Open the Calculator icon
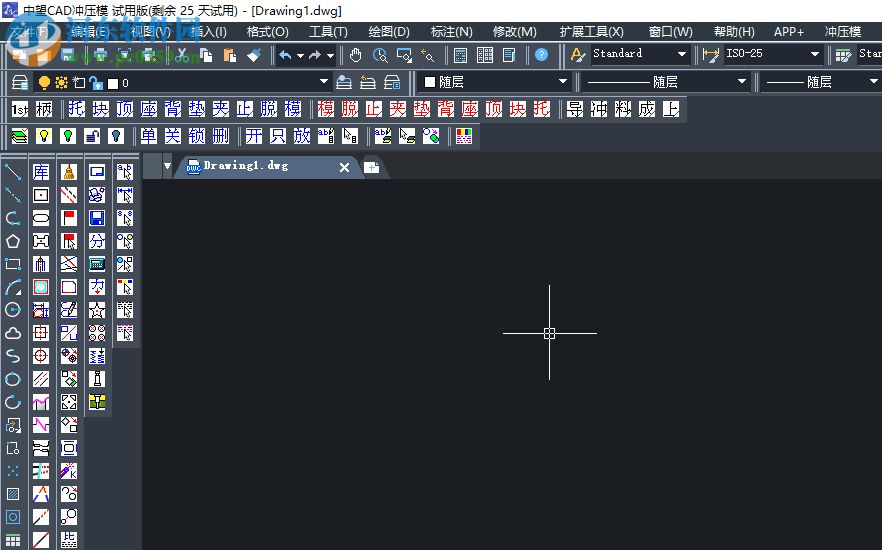 (x=460, y=55)
